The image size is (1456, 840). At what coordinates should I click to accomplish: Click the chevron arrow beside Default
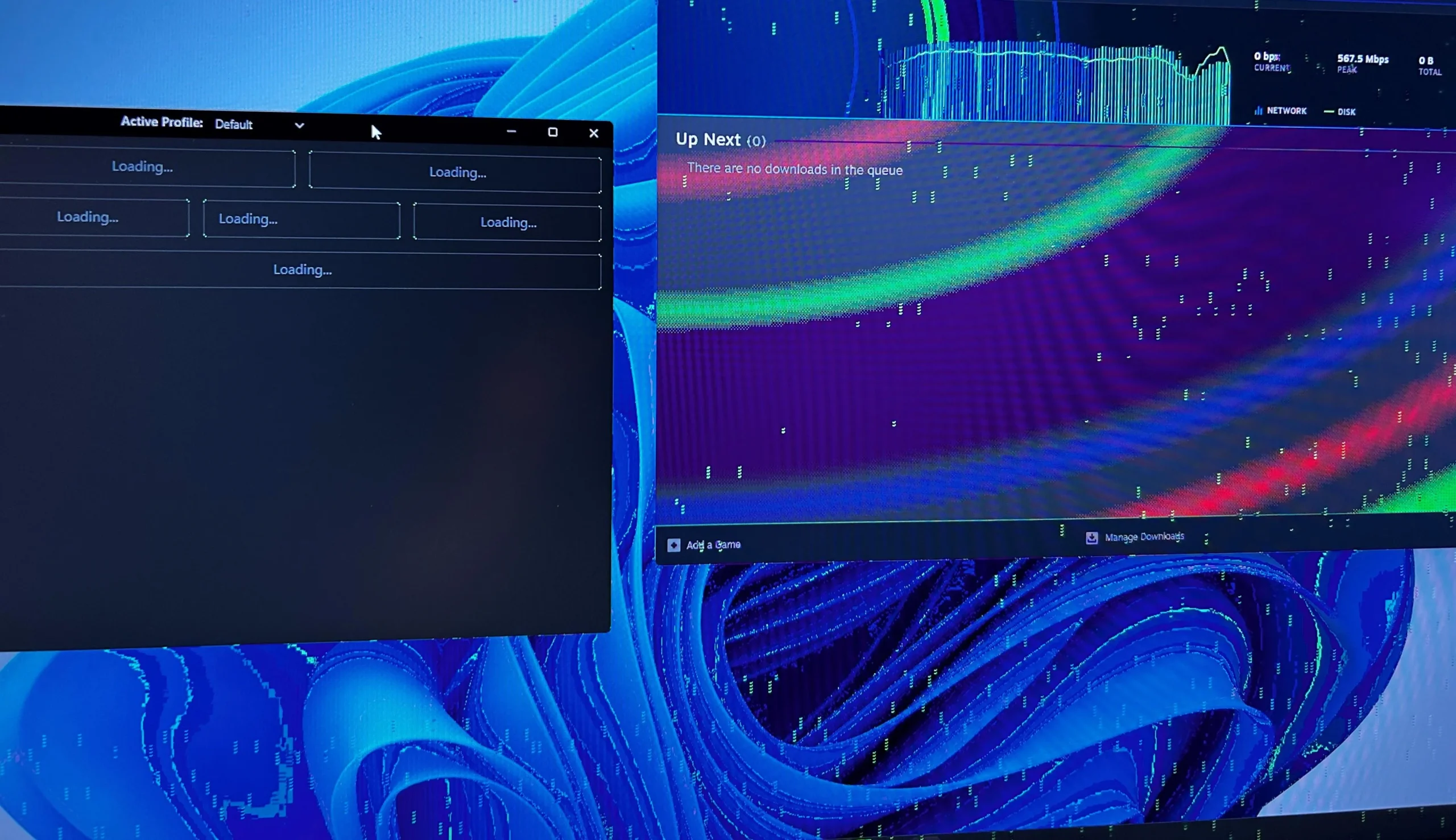[299, 125]
